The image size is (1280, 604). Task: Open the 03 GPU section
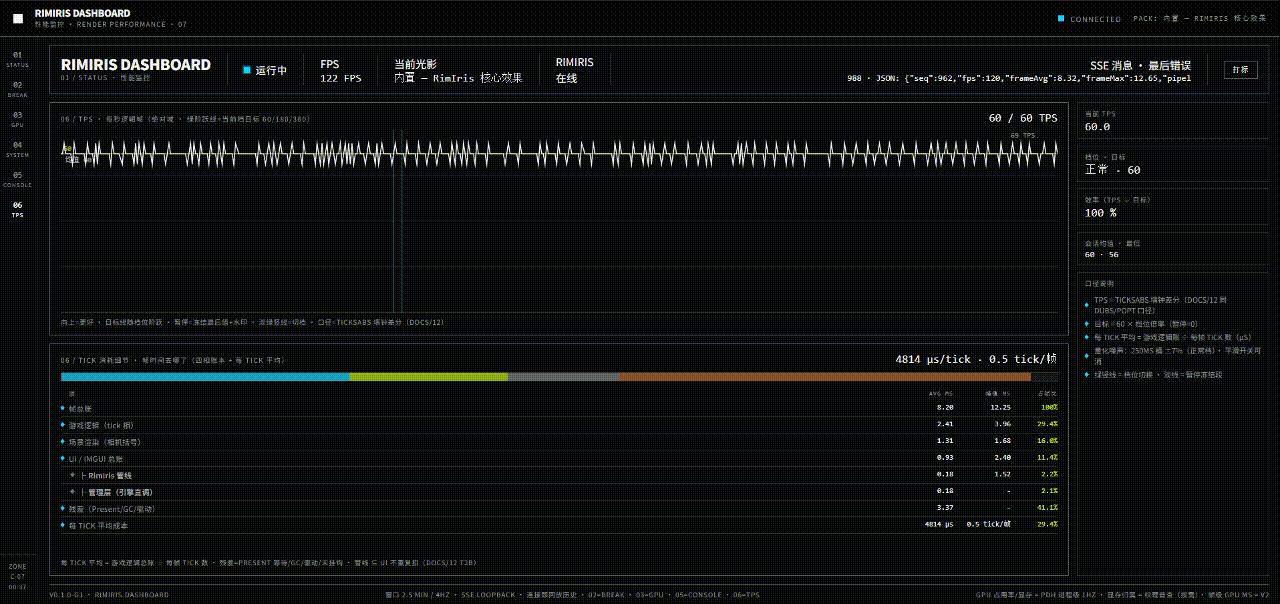17,119
